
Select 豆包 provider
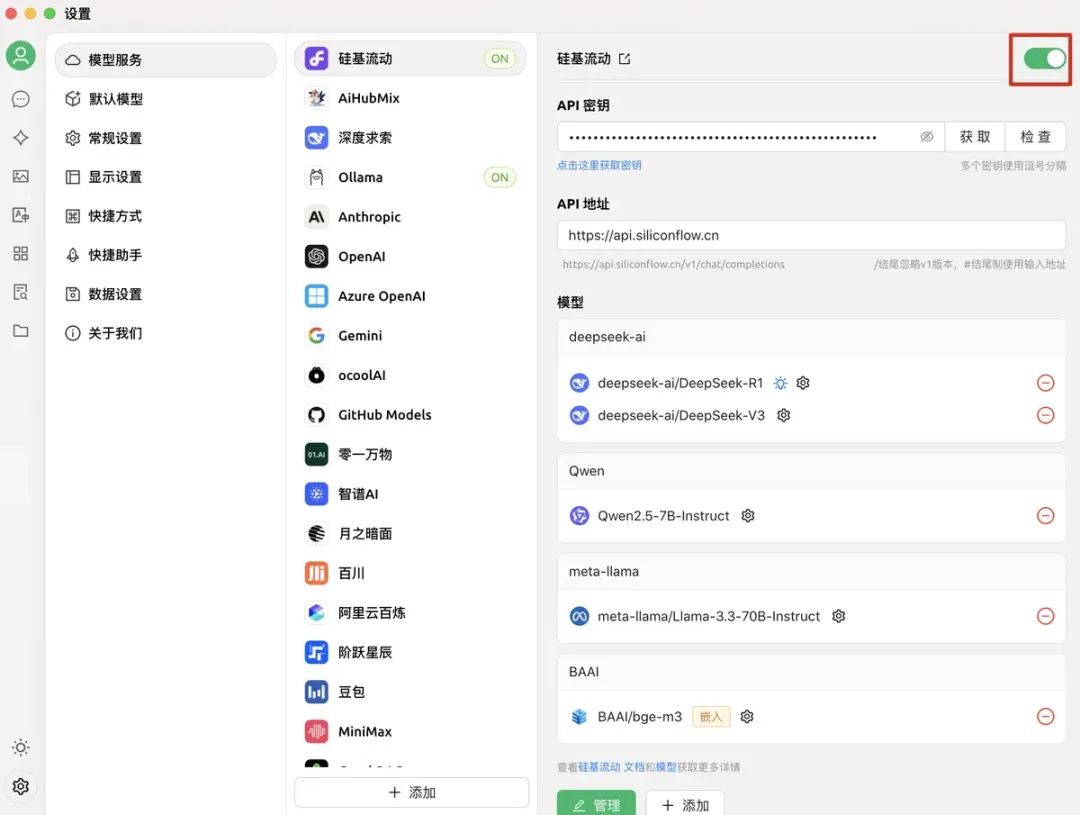click(x=411, y=692)
